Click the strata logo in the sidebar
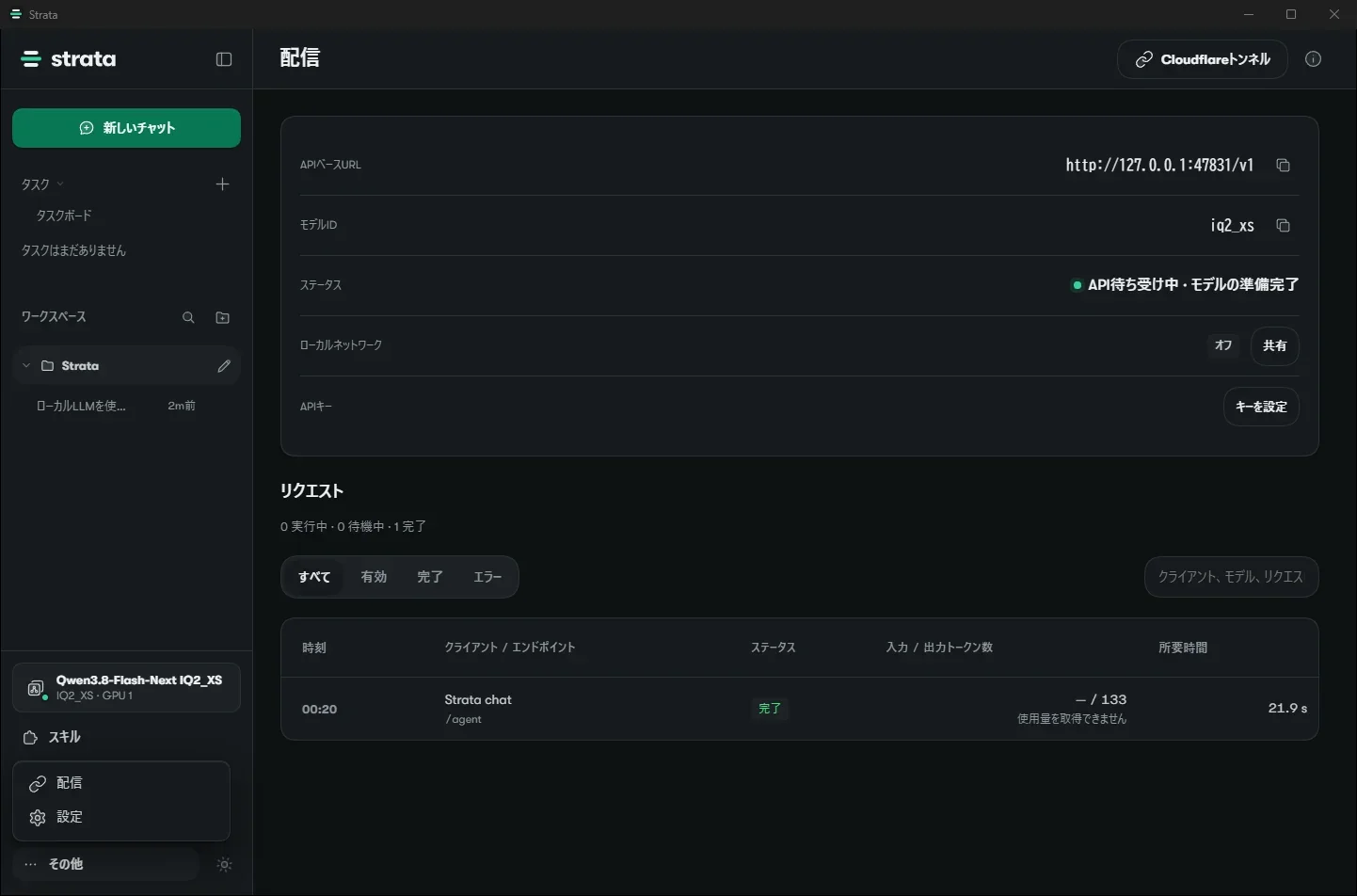1357x896 pixels. 69,59
